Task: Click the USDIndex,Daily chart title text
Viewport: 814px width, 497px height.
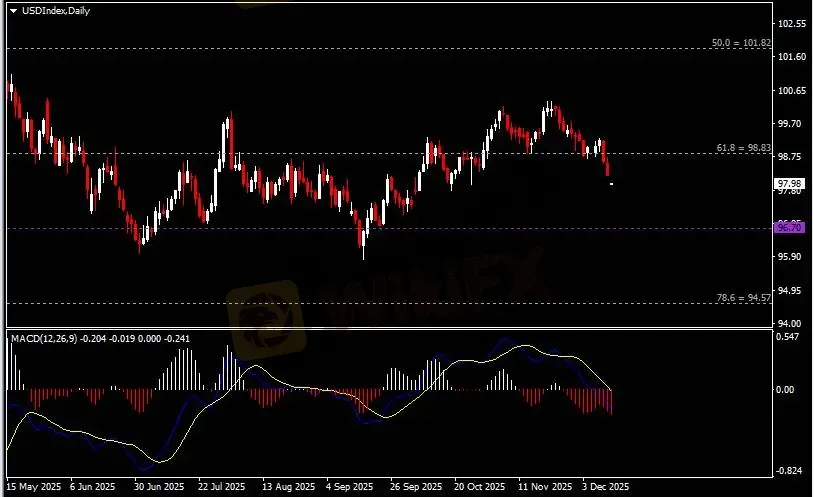Action: click(56, 11)
